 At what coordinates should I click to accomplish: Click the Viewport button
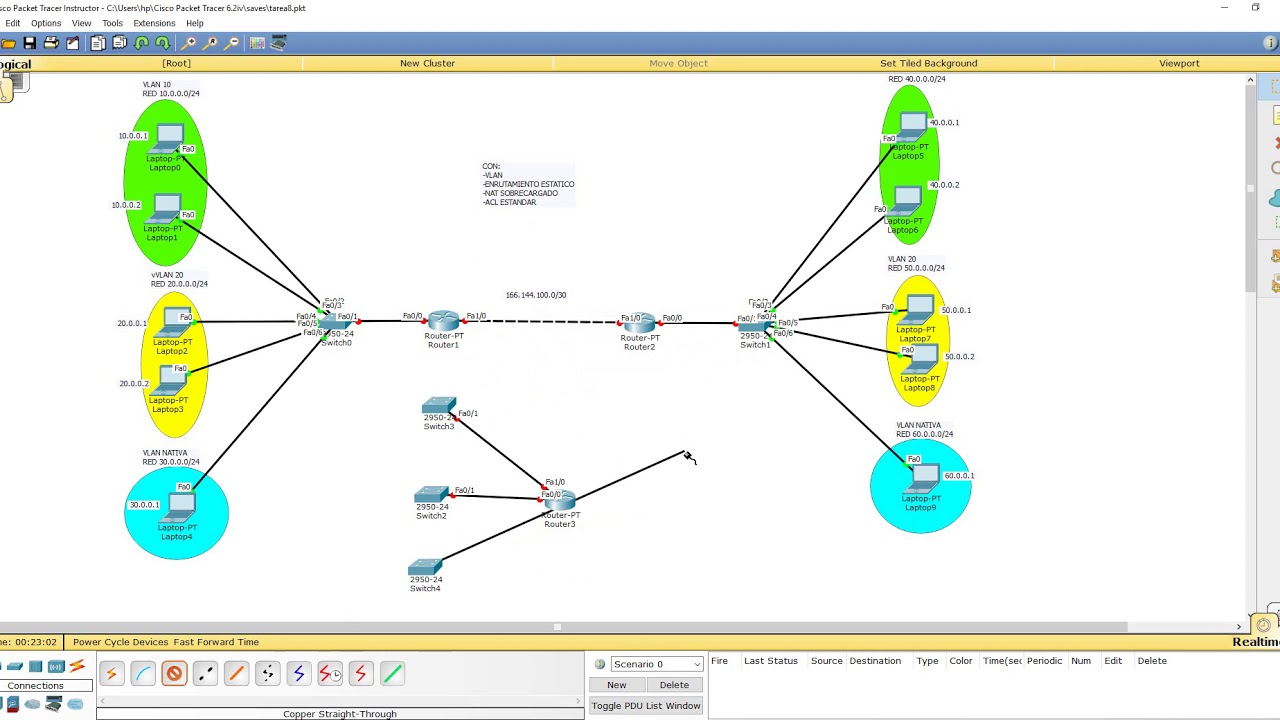tap(1179, 63)
